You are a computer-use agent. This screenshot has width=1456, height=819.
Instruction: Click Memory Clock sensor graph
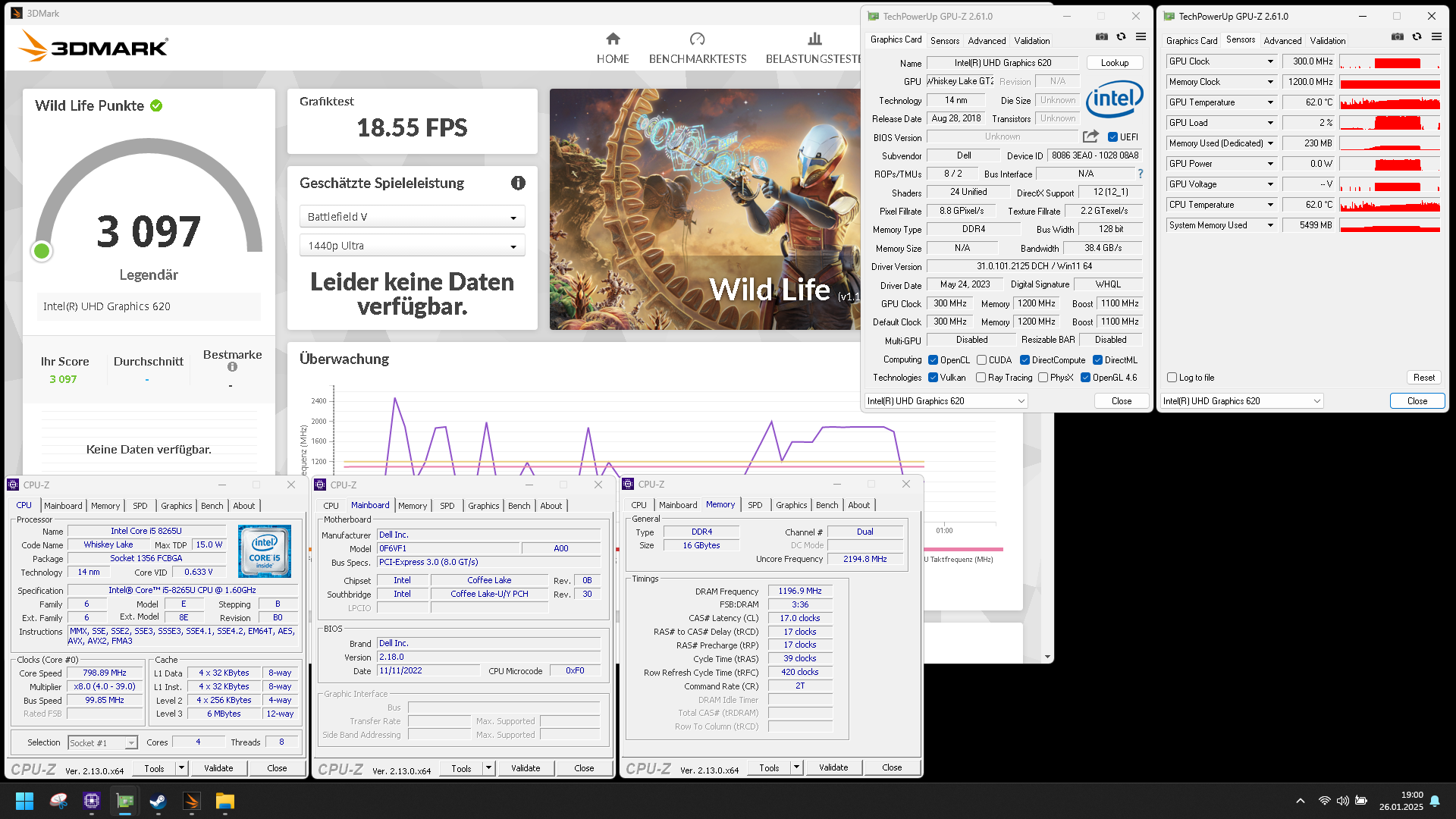pyautogui.click(x=1390, y=82)
